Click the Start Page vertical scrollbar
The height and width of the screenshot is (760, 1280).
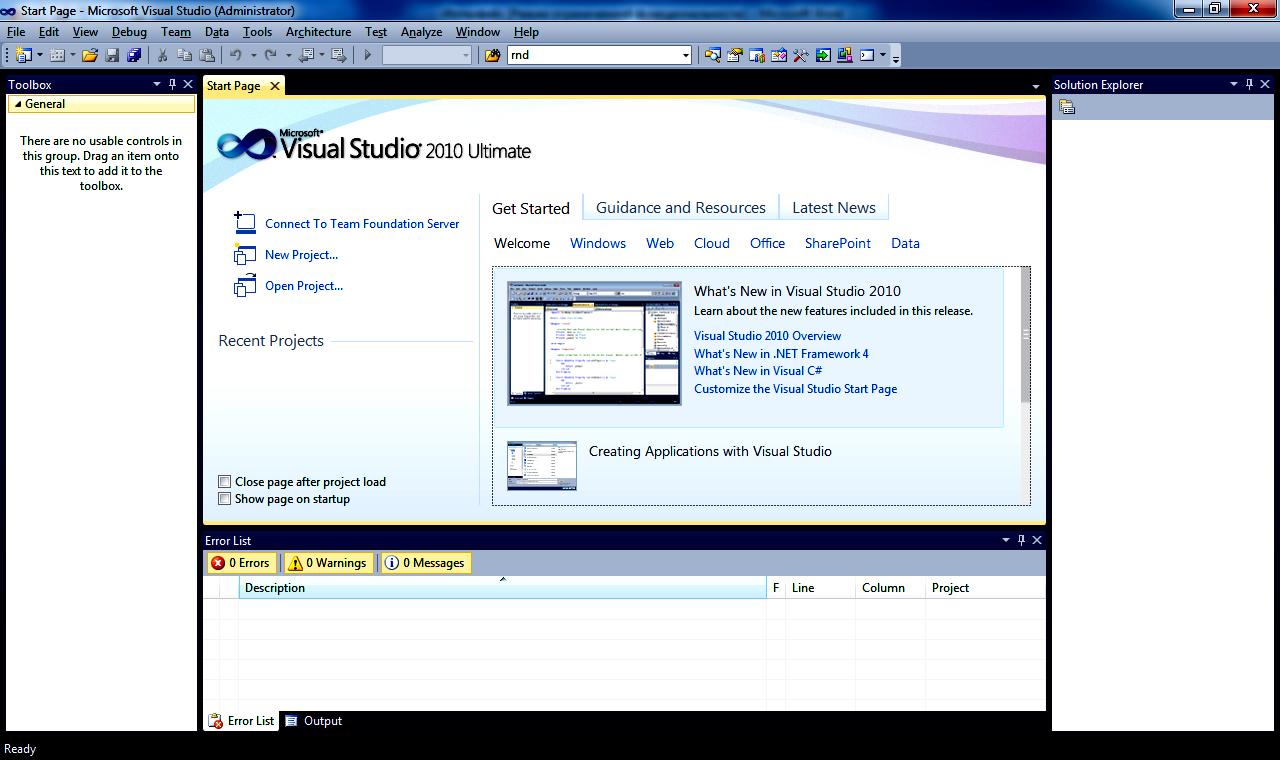click(1025, 385)
